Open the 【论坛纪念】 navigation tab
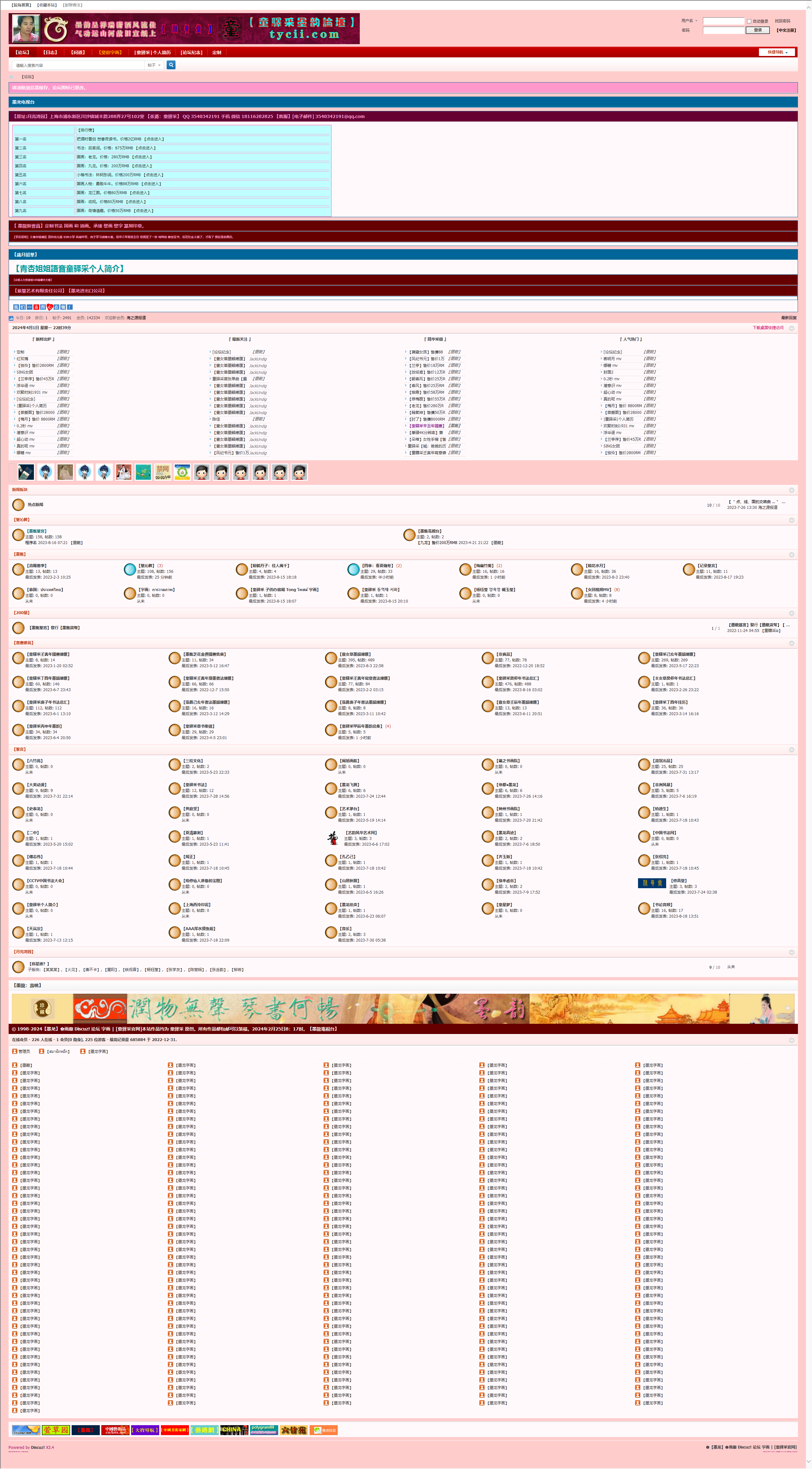This screenshot has height=1469, width=812. [192, 52]
